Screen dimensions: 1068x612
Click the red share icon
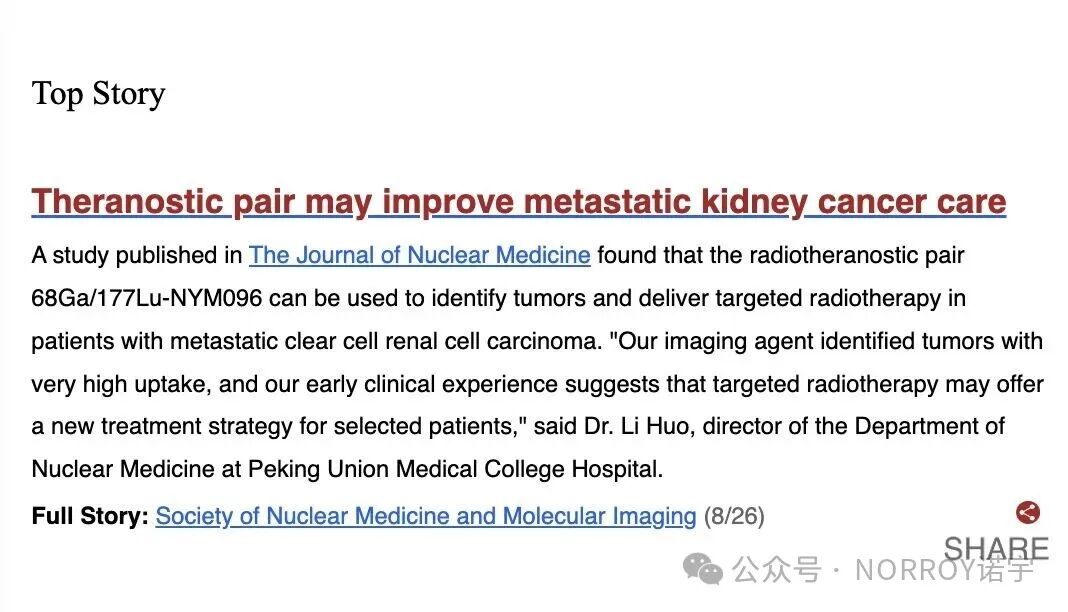(1028, 512)
